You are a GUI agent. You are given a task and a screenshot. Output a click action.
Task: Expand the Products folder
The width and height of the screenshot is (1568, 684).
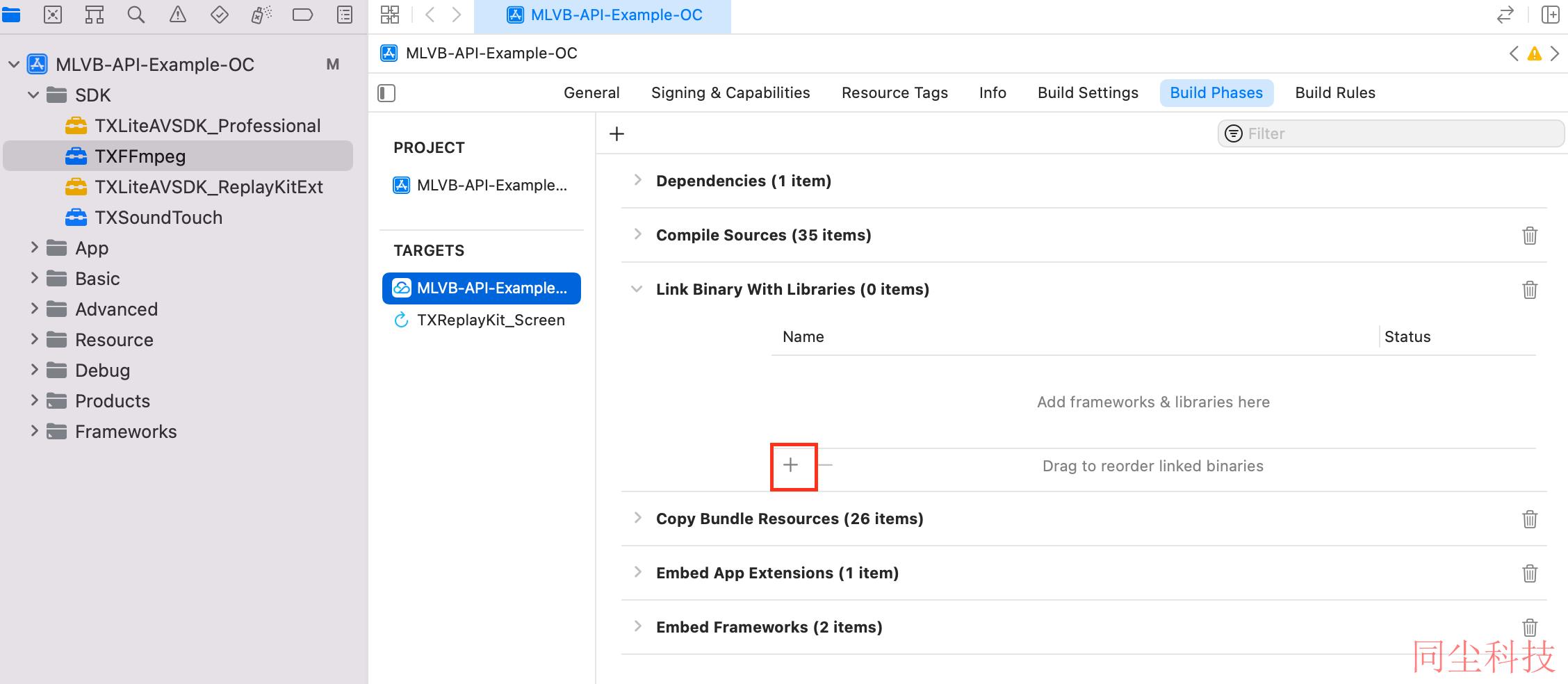click(34, 400)
